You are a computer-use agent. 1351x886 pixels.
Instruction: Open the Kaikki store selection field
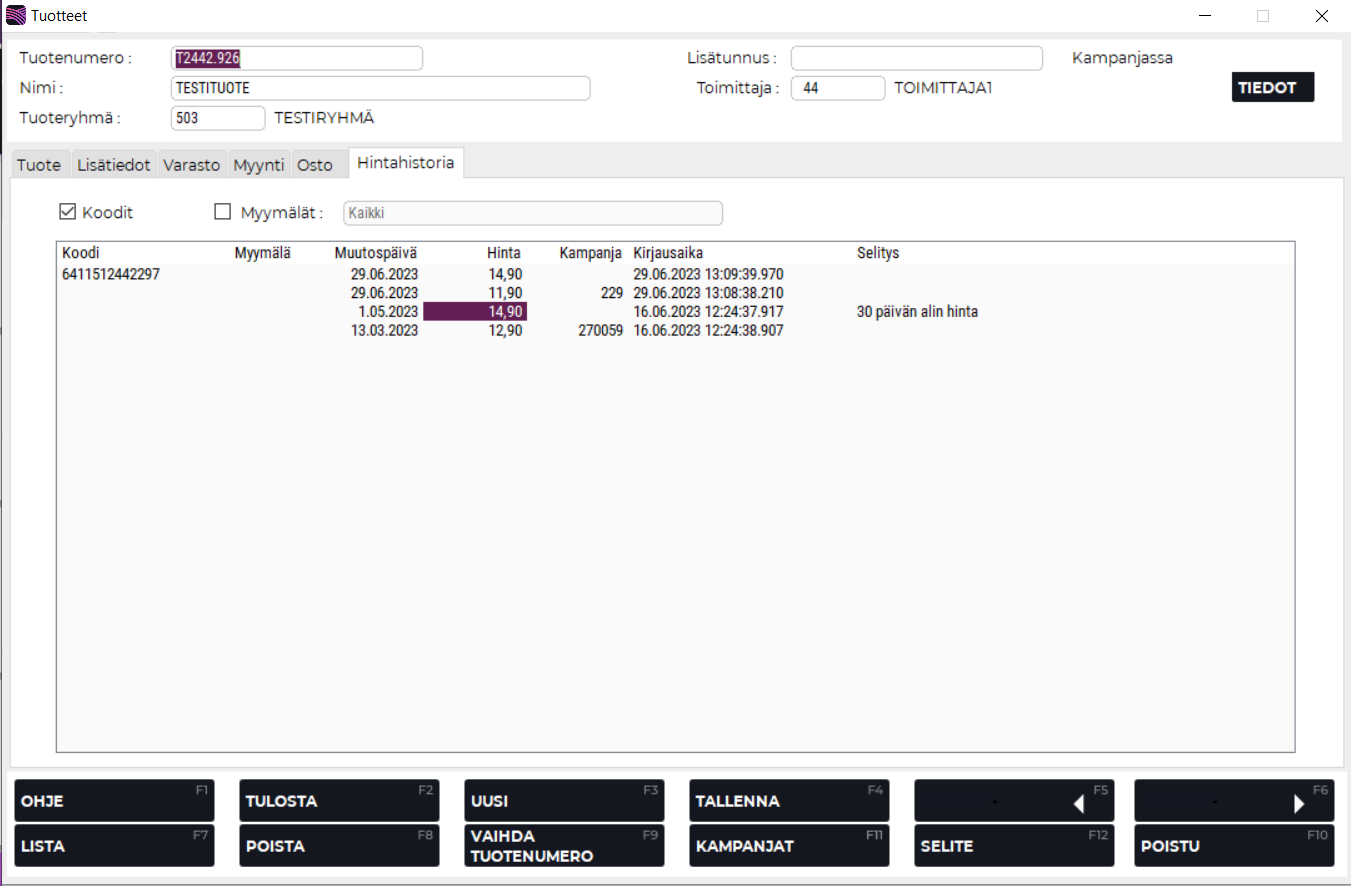(x=532, y=213)
